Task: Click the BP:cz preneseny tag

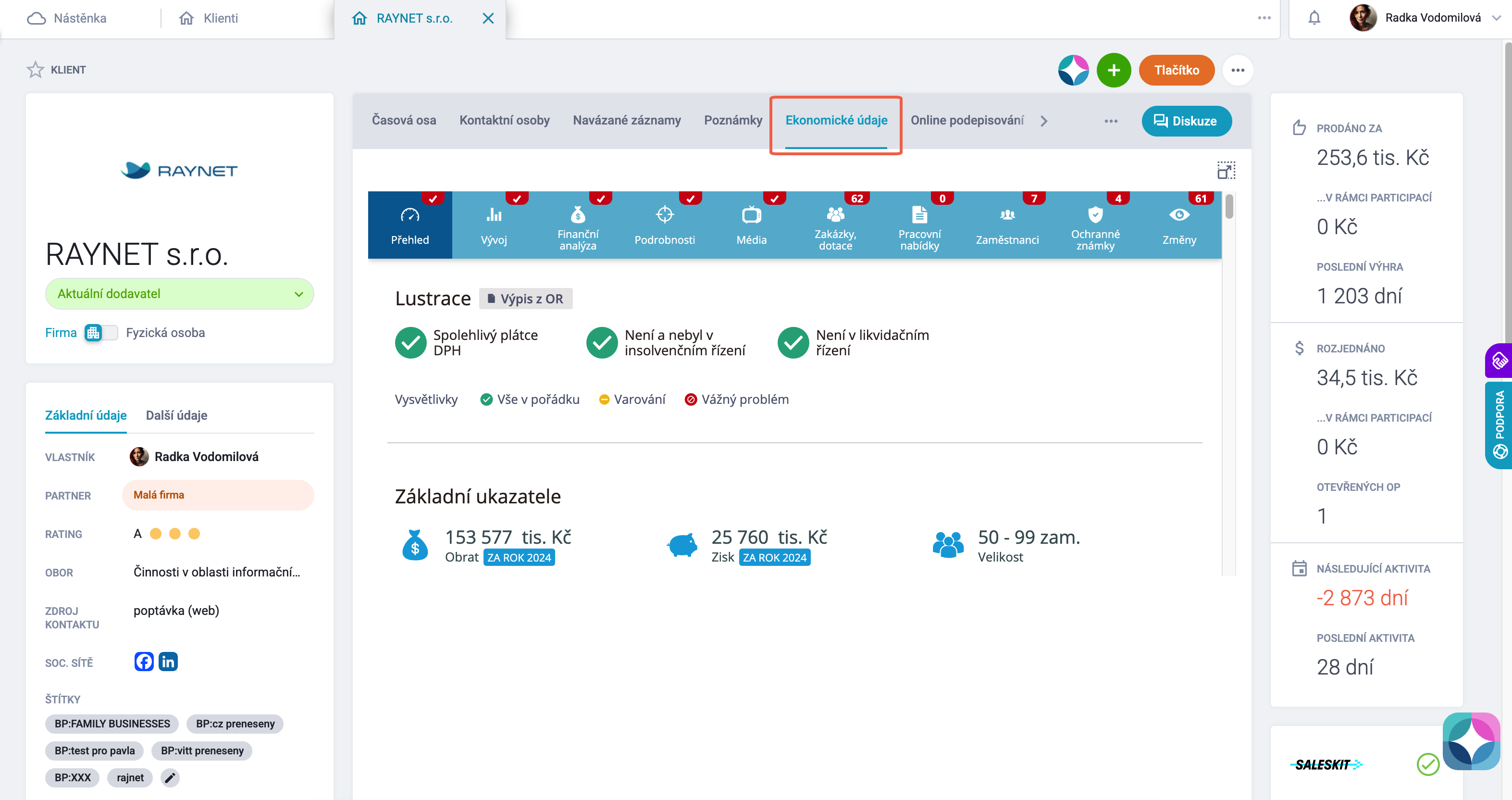Action: coord(235,724)
